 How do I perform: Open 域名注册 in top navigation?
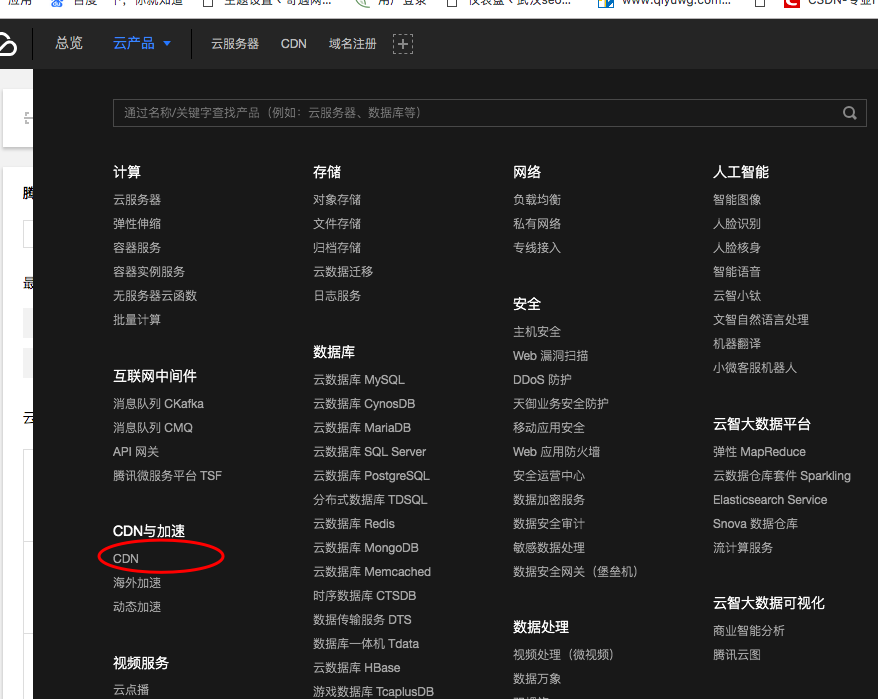tap(352, 44)
